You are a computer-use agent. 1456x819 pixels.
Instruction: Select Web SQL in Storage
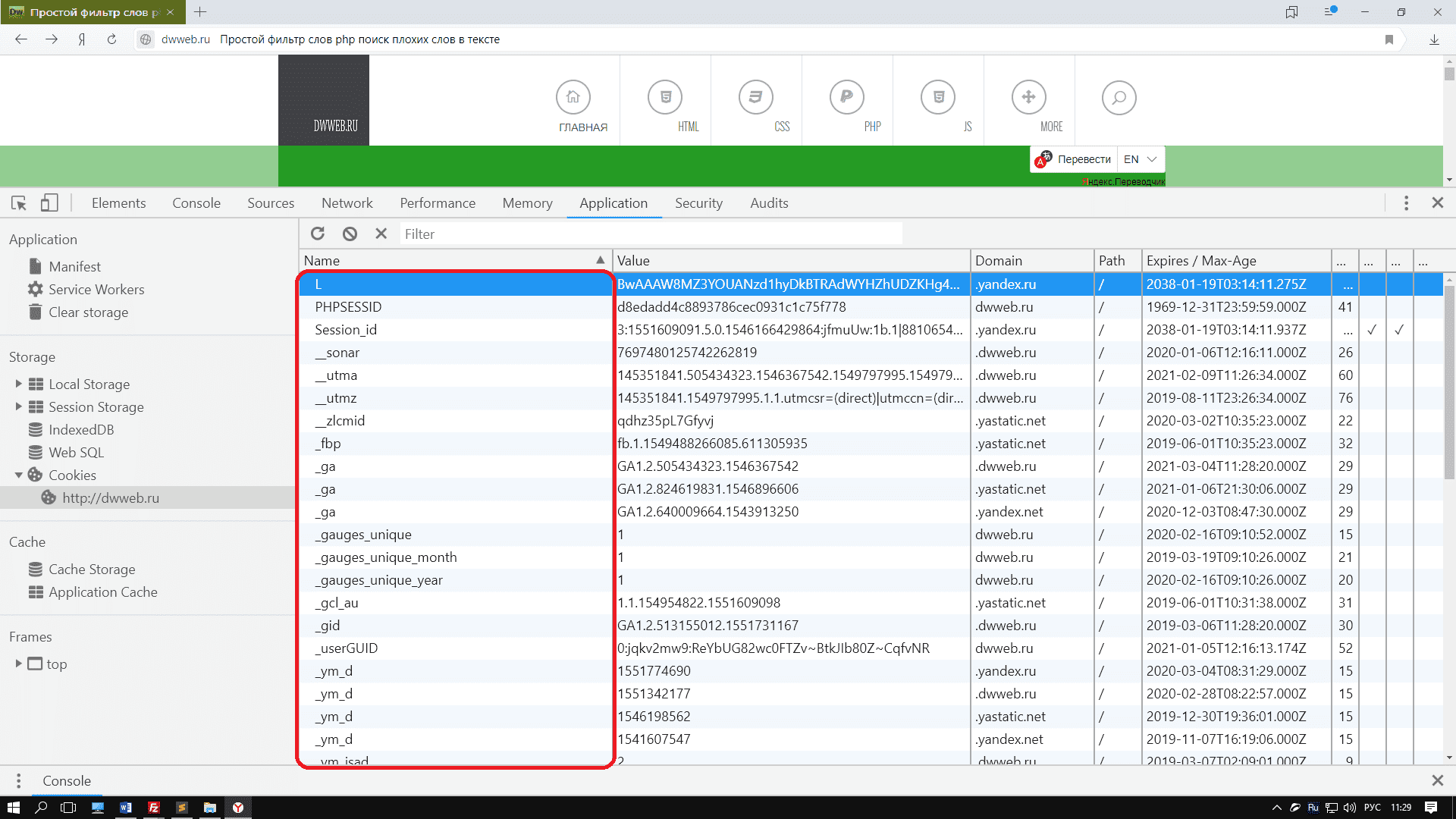coord(76,452)
